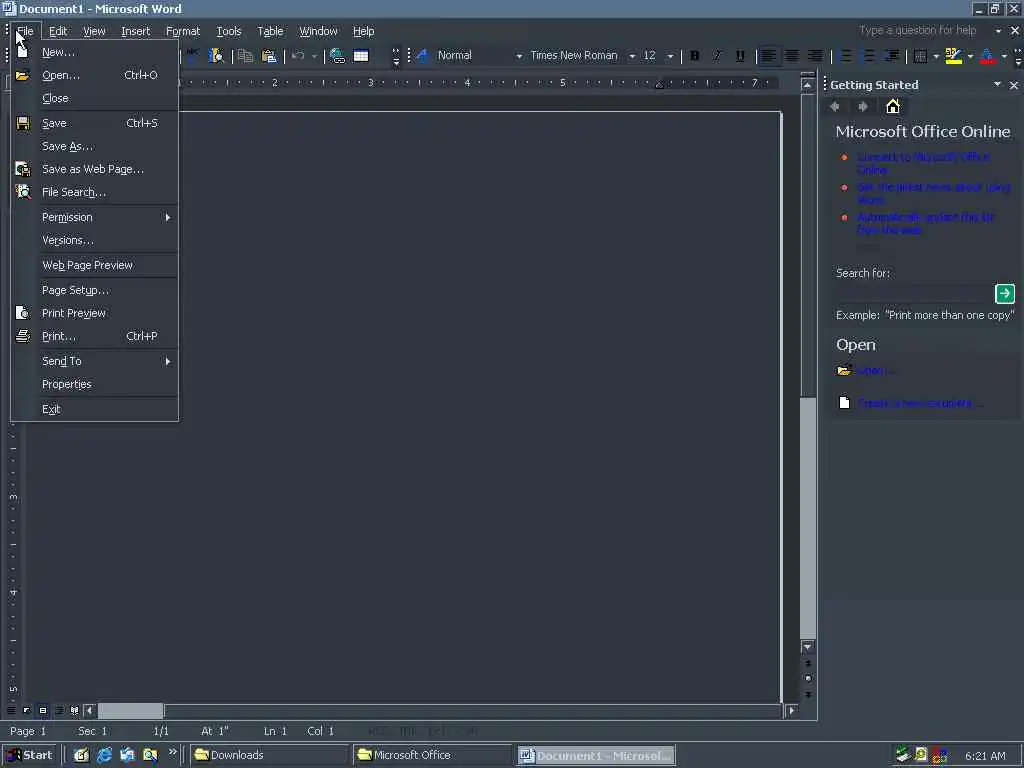This screenshot has height=768, width=1024.
Task: Click the Outside Border icon
Action: [921, 56]
